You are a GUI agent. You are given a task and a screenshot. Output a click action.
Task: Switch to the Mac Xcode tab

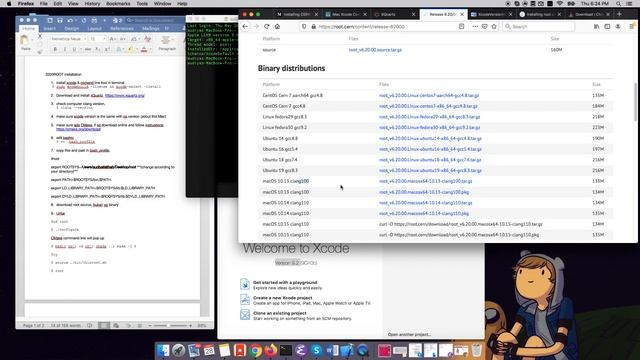pos(345,14)
